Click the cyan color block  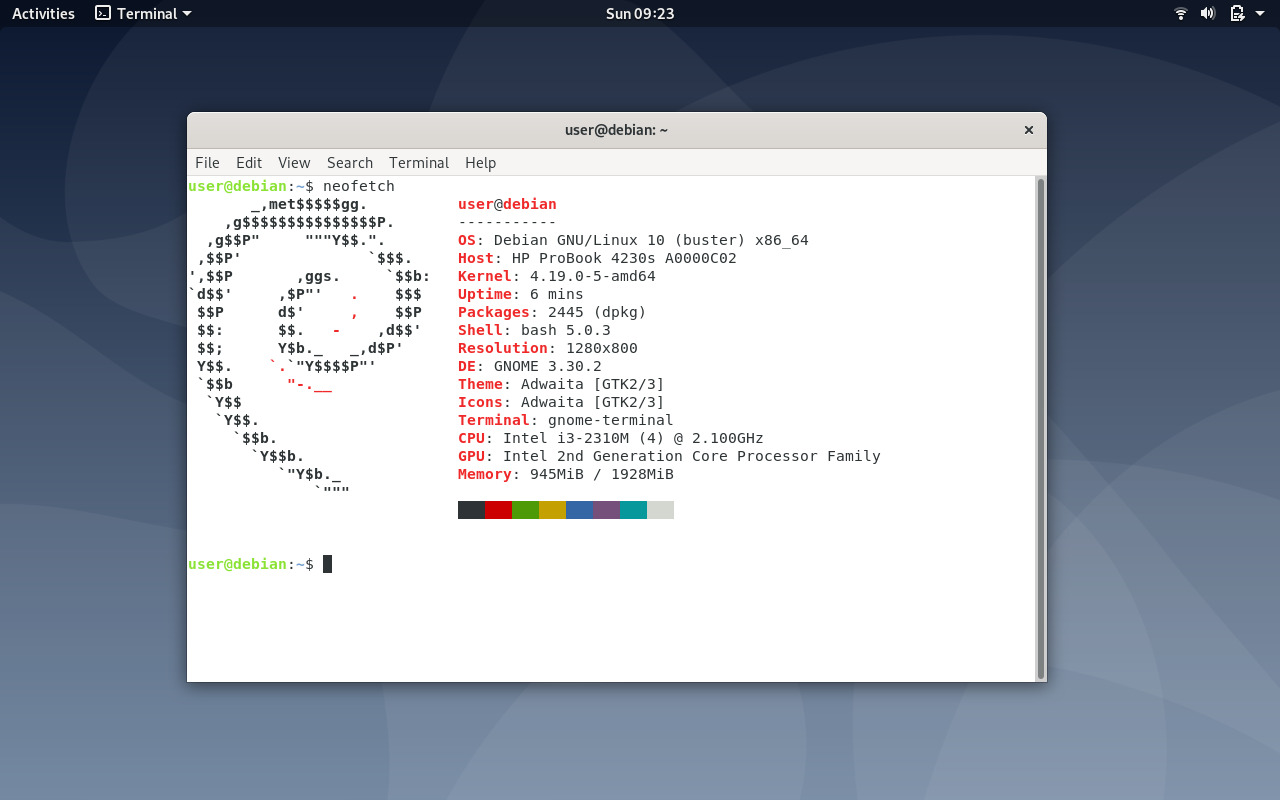[633, 510]
